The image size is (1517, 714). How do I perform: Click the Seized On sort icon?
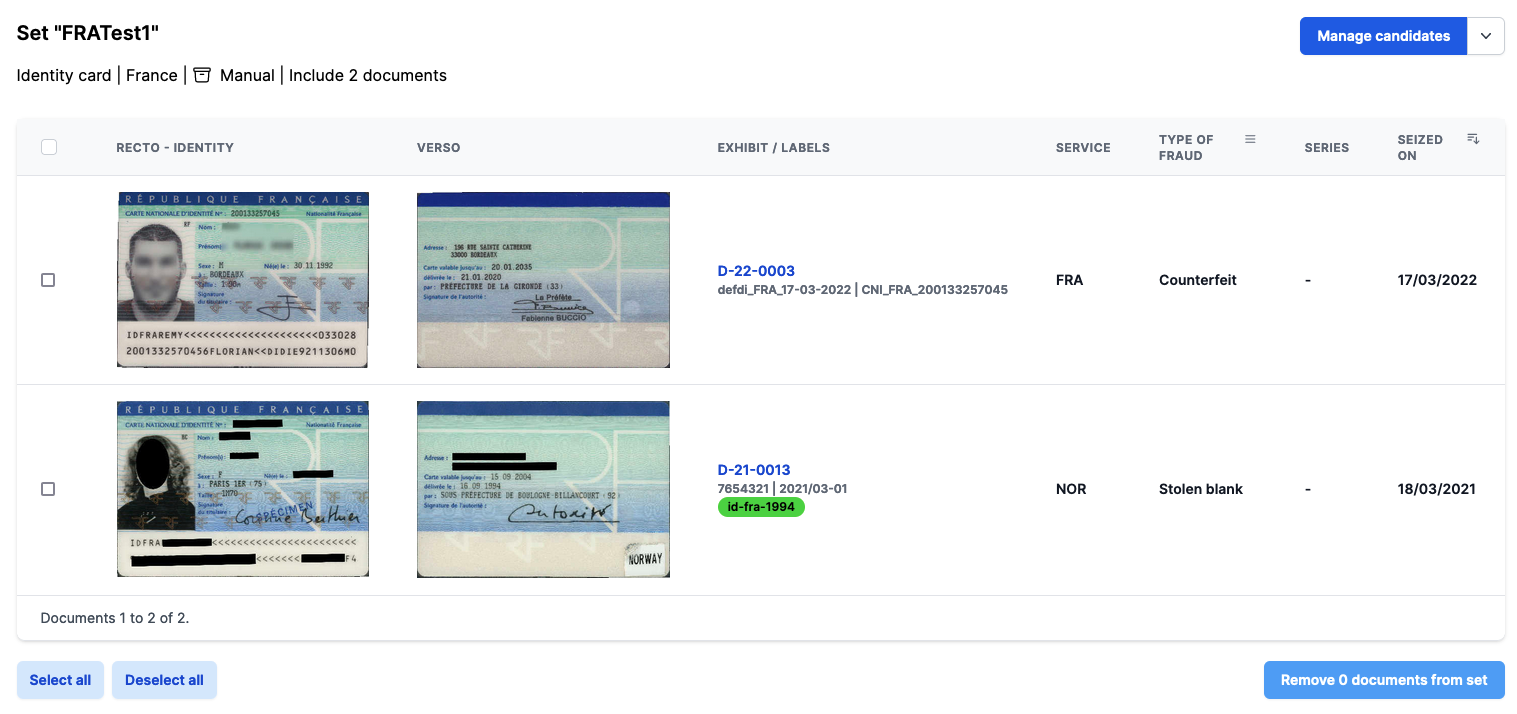point(1473,138)
